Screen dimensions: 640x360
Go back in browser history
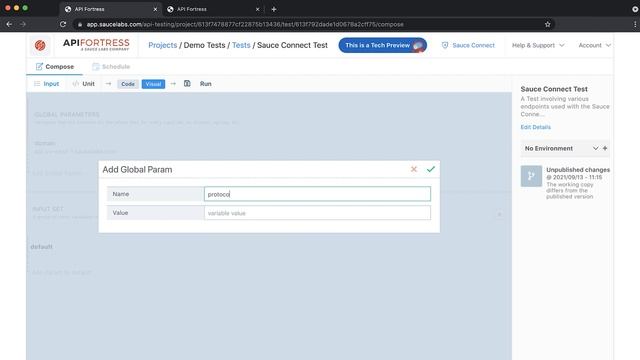pyautogui.click(x=9, y=24)
